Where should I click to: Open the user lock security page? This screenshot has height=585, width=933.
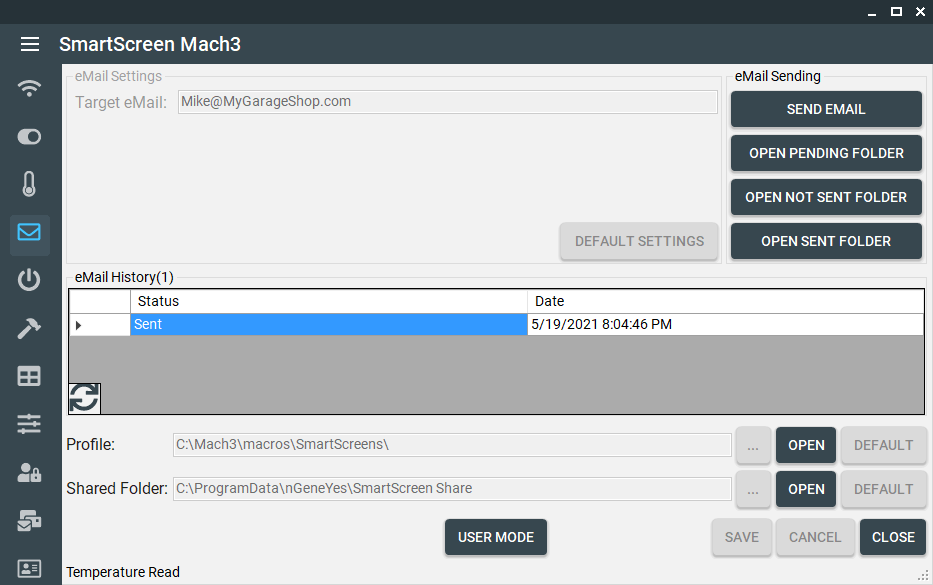[x=30, y=472]
